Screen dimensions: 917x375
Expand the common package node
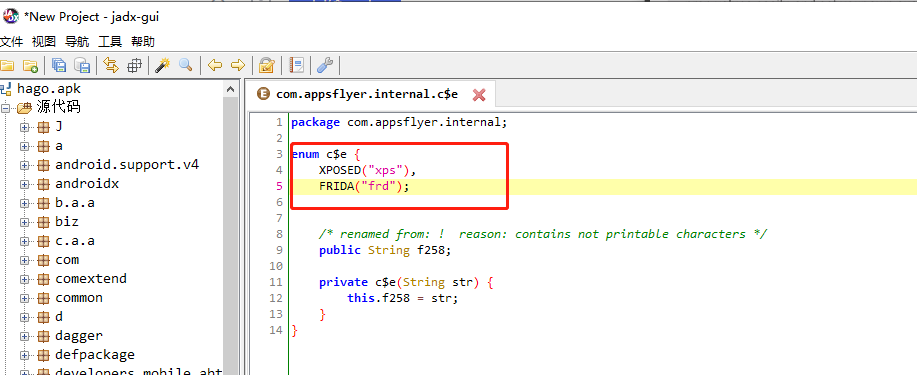point(24,298)
